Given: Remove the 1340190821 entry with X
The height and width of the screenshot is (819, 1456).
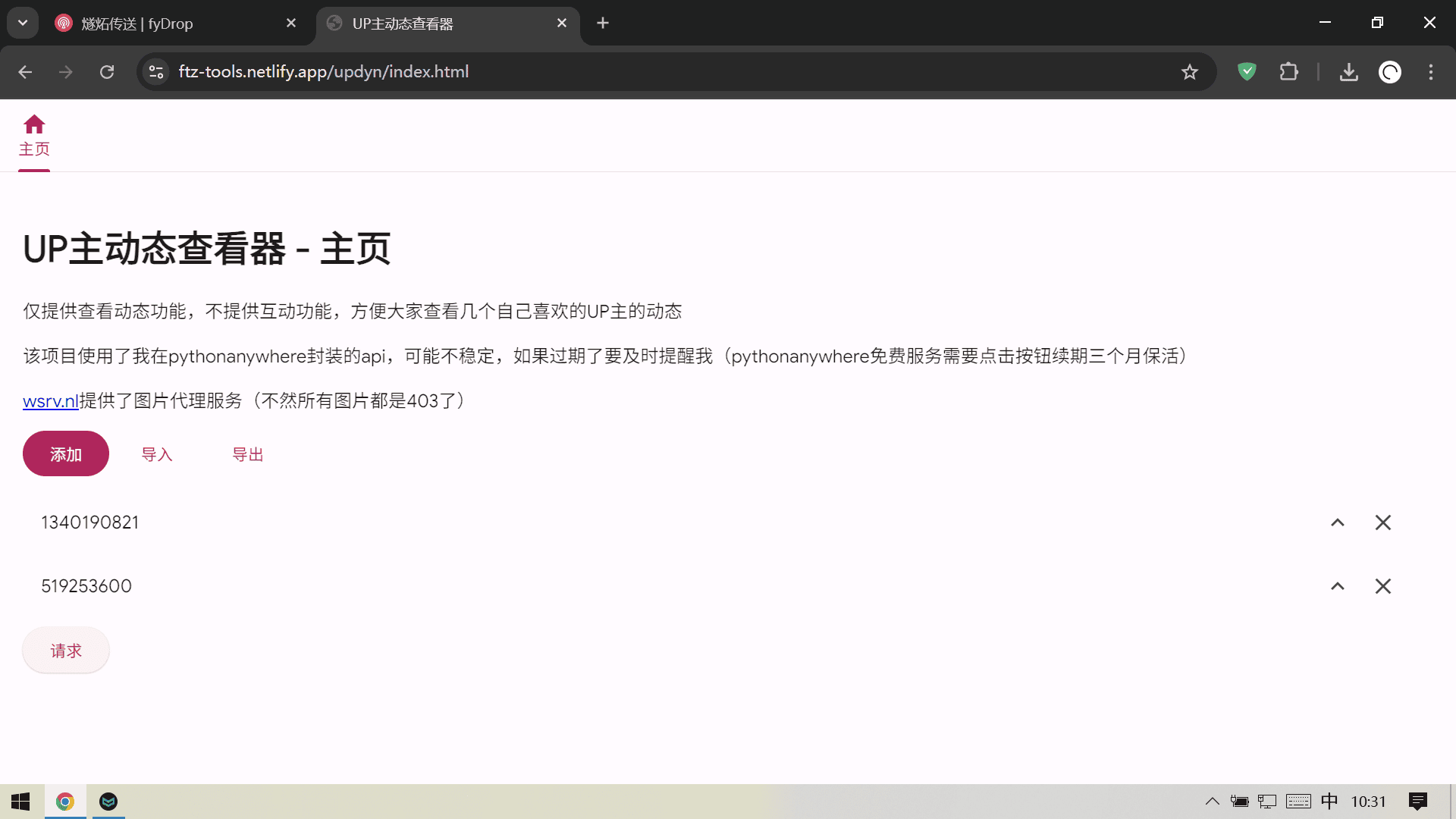Looking at the screenshot, I should [x=1382, y=522].
